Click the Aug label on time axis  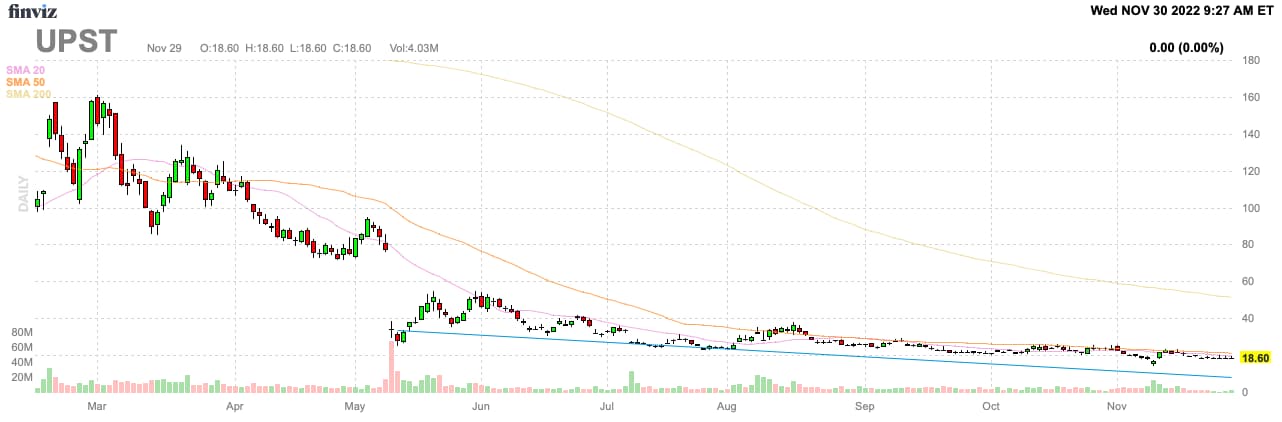click(x=727, y=407)
